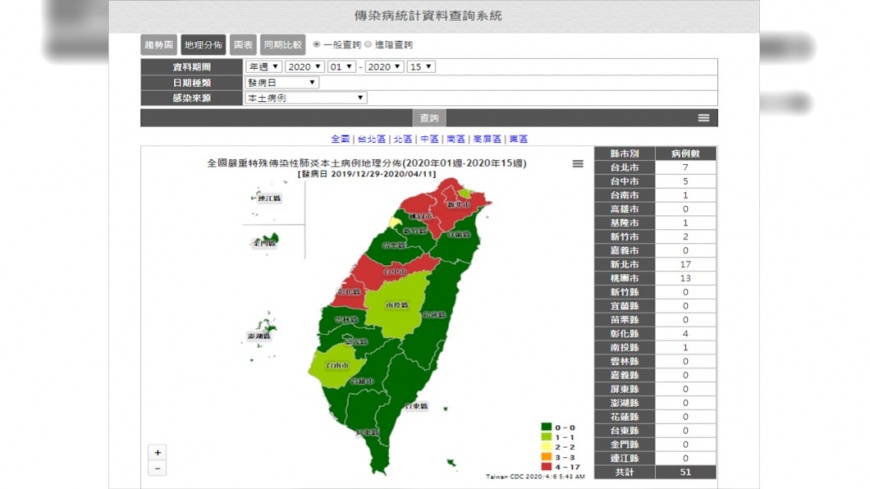
Task: Open the 東區 region link
Action: pos(519,139)
